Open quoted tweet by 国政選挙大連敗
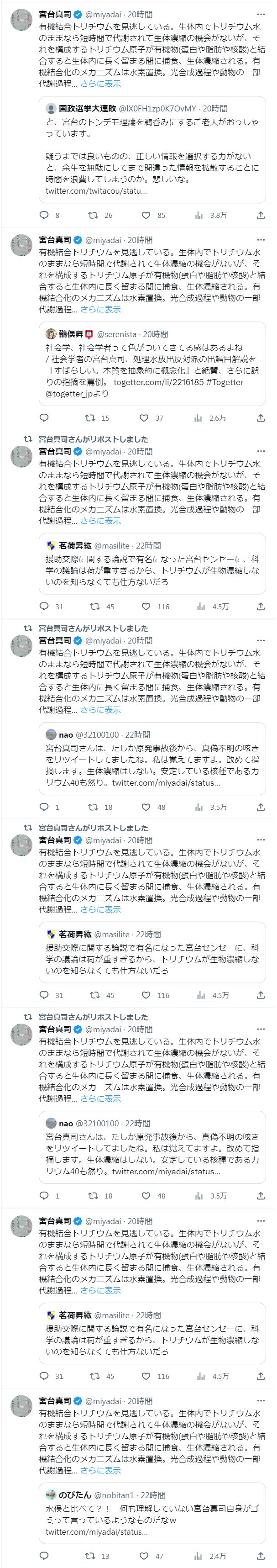This screenshot has width=277, height=1568. click(152, 149)
